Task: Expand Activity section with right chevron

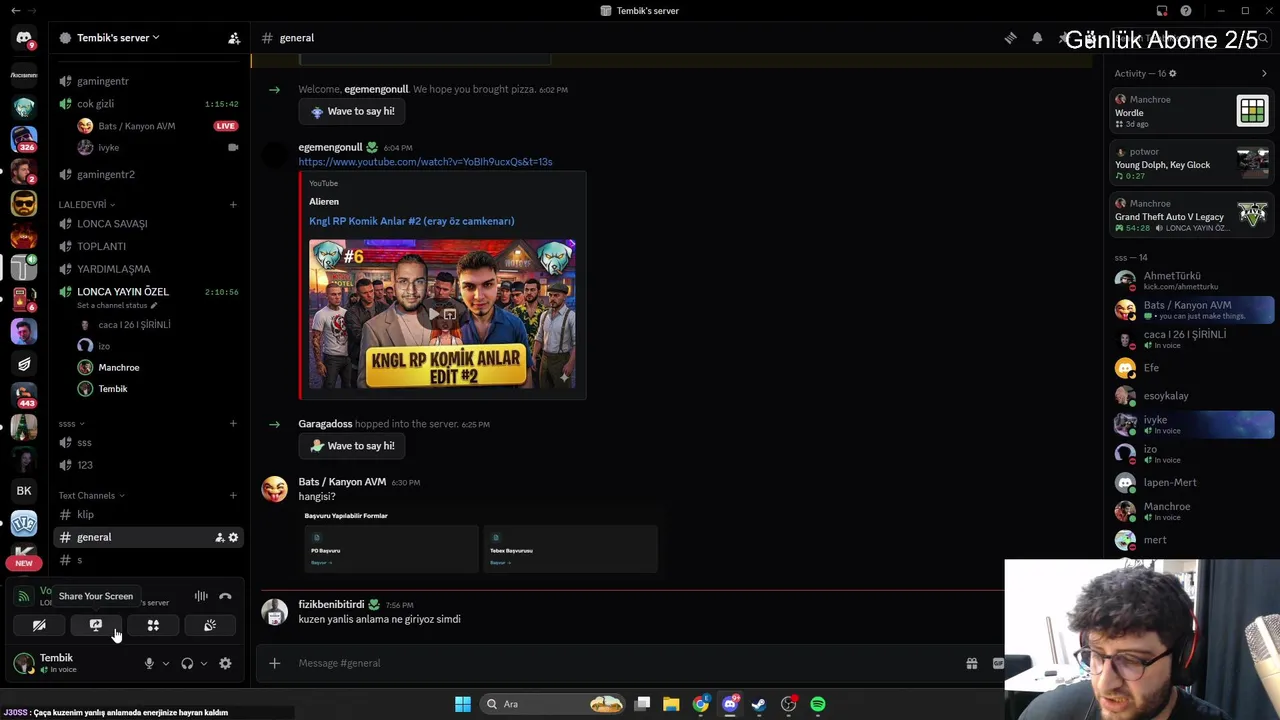Action: [x=1264, y=73]
